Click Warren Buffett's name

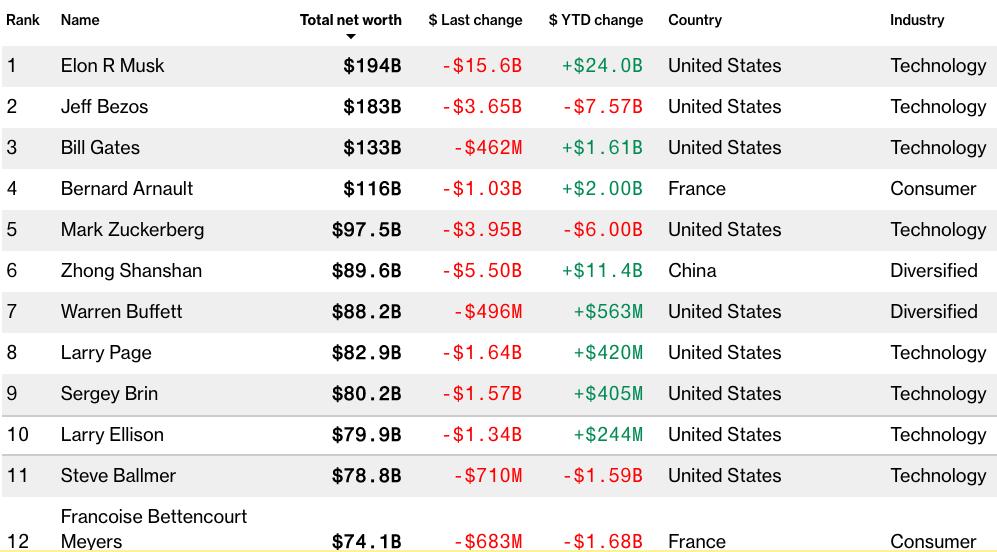(121, 312)
